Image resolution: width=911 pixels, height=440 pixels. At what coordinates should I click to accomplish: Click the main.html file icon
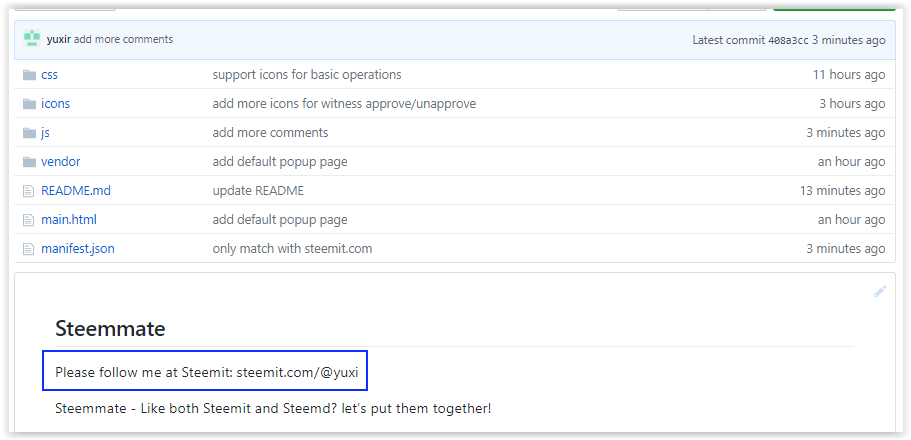(x=28, y=220)
